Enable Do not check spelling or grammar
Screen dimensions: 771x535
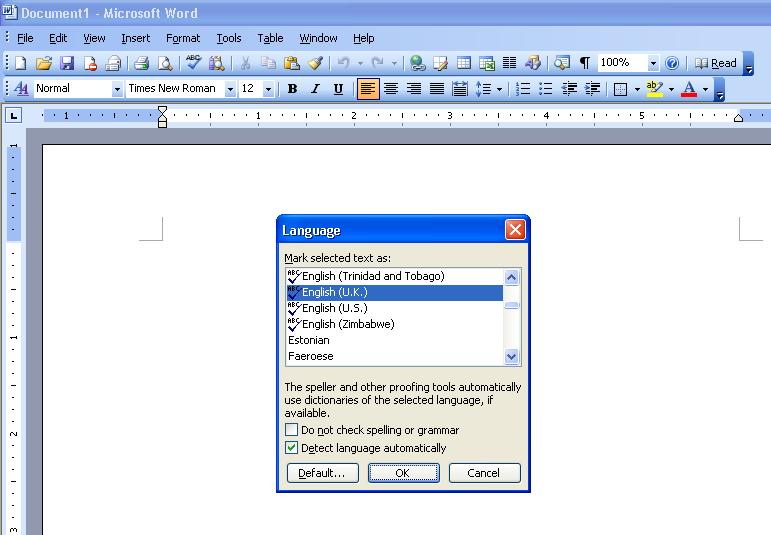(292, 430)
